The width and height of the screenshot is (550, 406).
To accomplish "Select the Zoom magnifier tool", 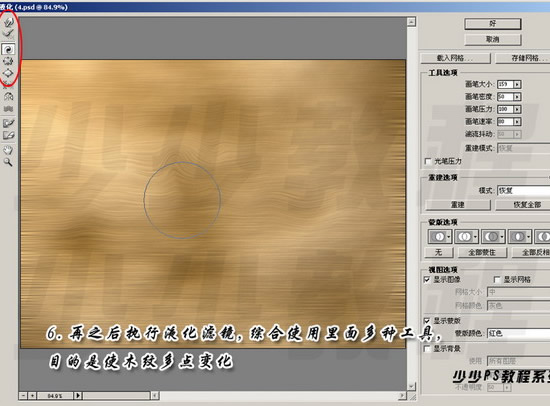I will pos(8,162).
